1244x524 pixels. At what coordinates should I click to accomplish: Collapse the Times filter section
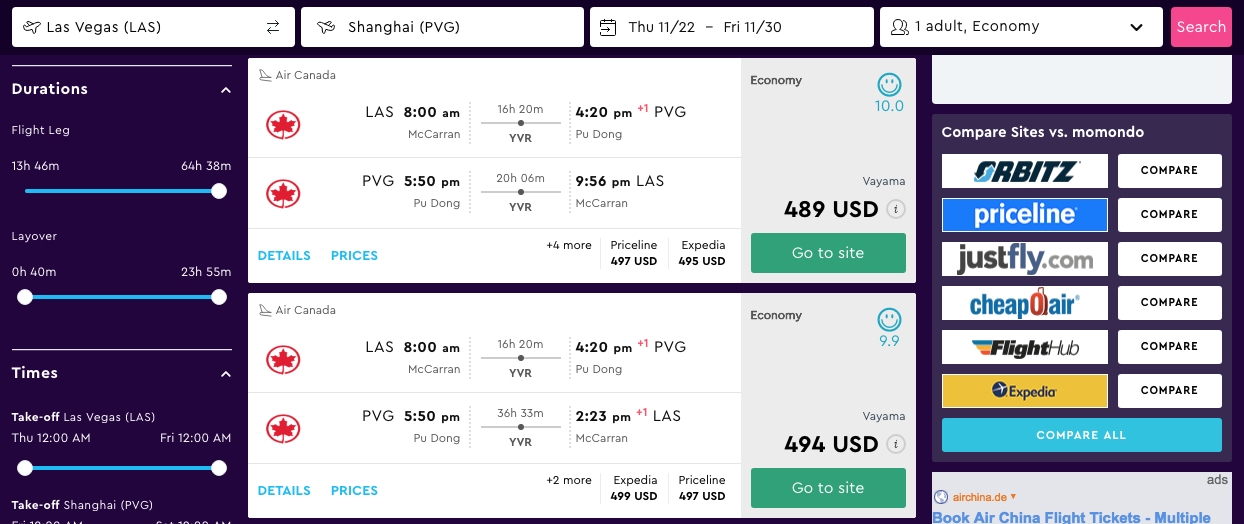pyautogui.click(x=226, y=374)
